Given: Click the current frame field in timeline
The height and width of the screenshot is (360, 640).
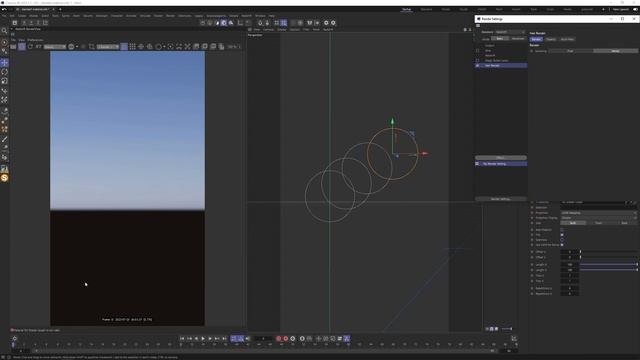Looking at the screenshot, I should (x=263, y=338).
